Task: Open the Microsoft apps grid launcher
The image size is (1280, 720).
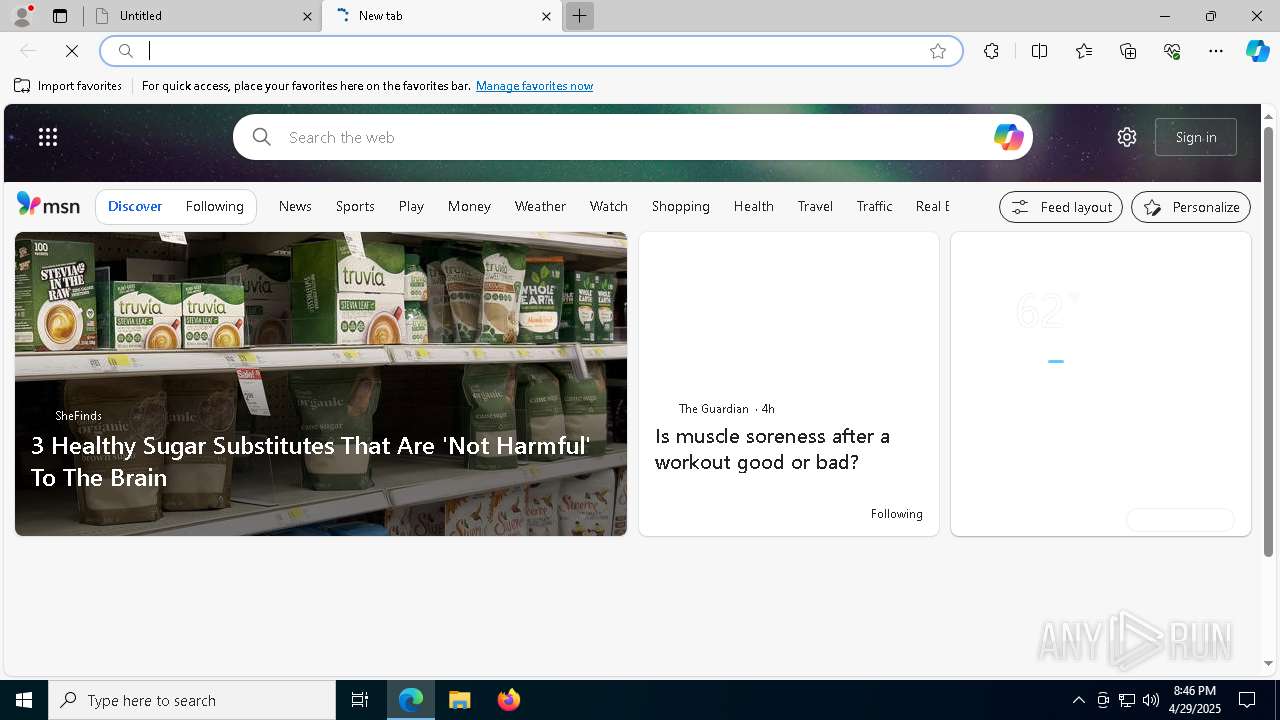Action: [x=48, y=137]
